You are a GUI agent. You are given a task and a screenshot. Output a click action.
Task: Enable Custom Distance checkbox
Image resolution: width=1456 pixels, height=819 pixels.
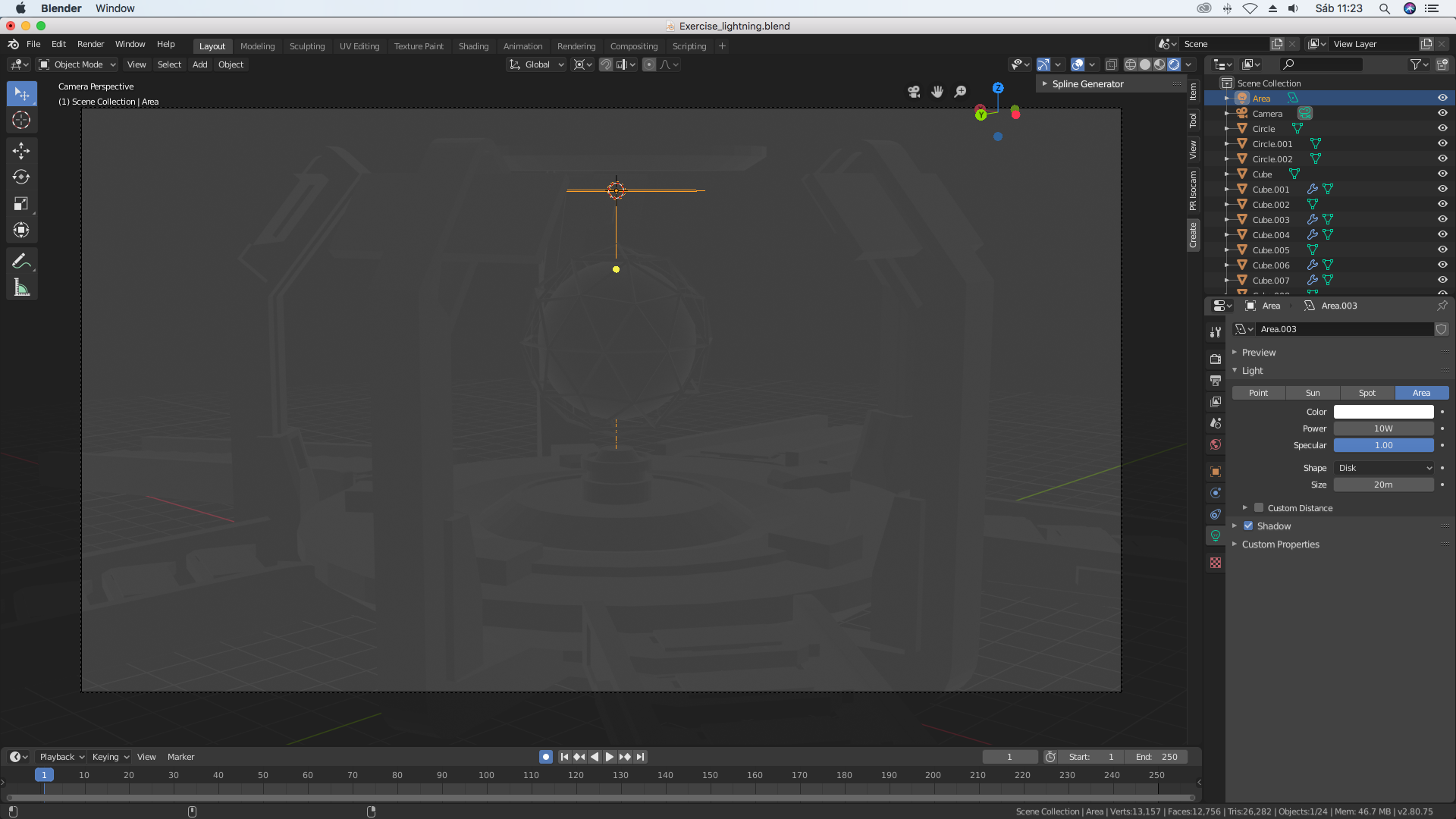click(1259, 508)
